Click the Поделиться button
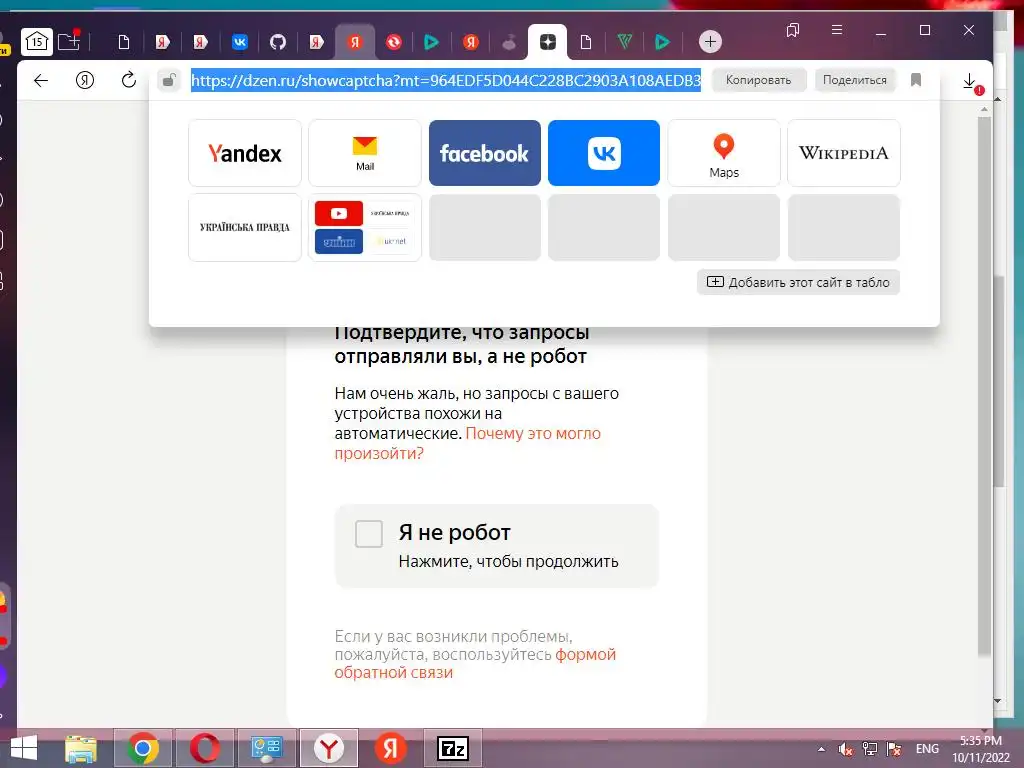Viewport: 1024px width, 768px height. 855,80
